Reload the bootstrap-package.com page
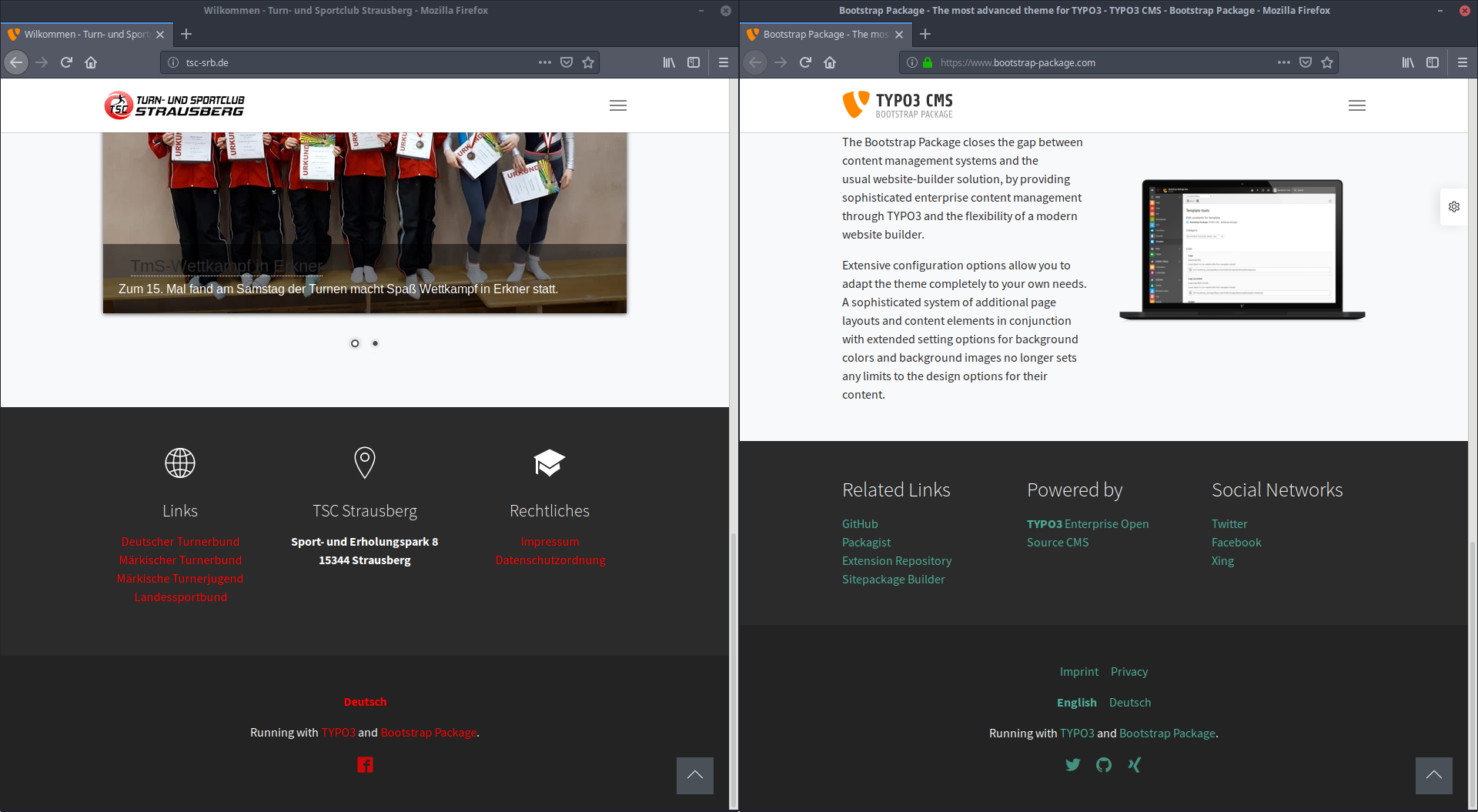1478x812 pixels. coord(805,62)
